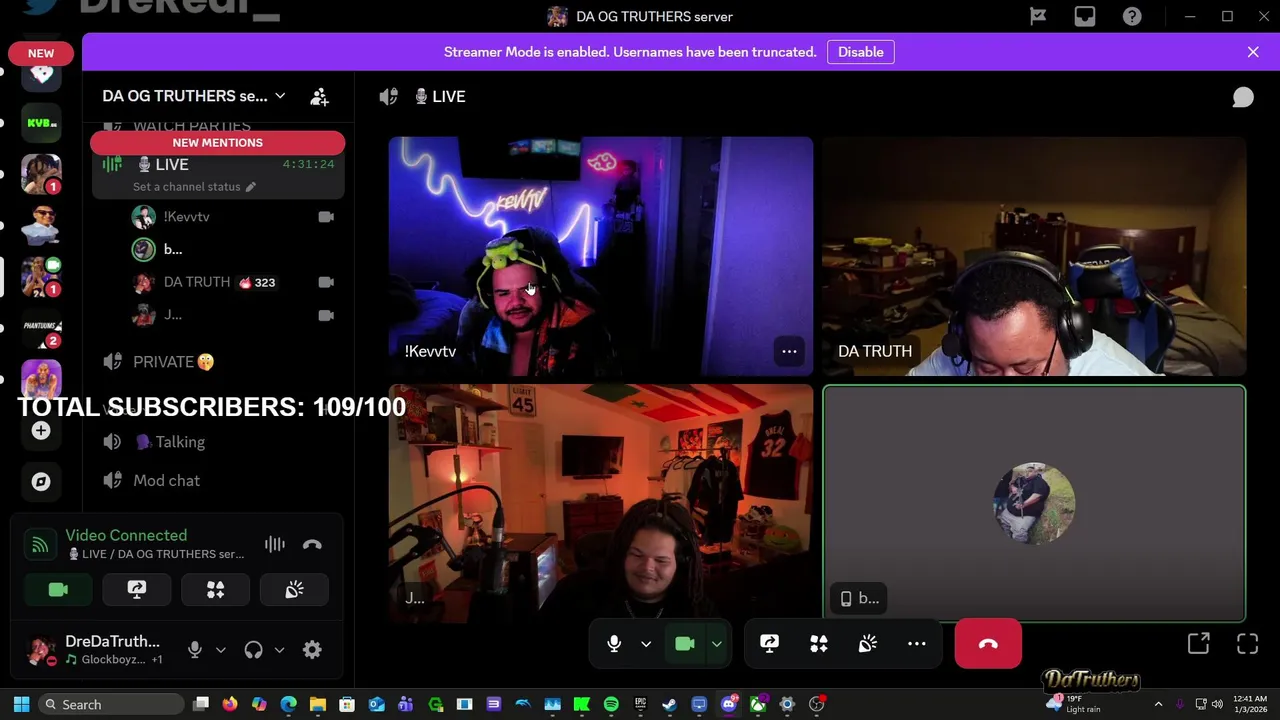Viewport: 1280px width, 720px height.
Task: Mute microphone in the call control bar
Action: pyautogui.click(x=614, y=644)
